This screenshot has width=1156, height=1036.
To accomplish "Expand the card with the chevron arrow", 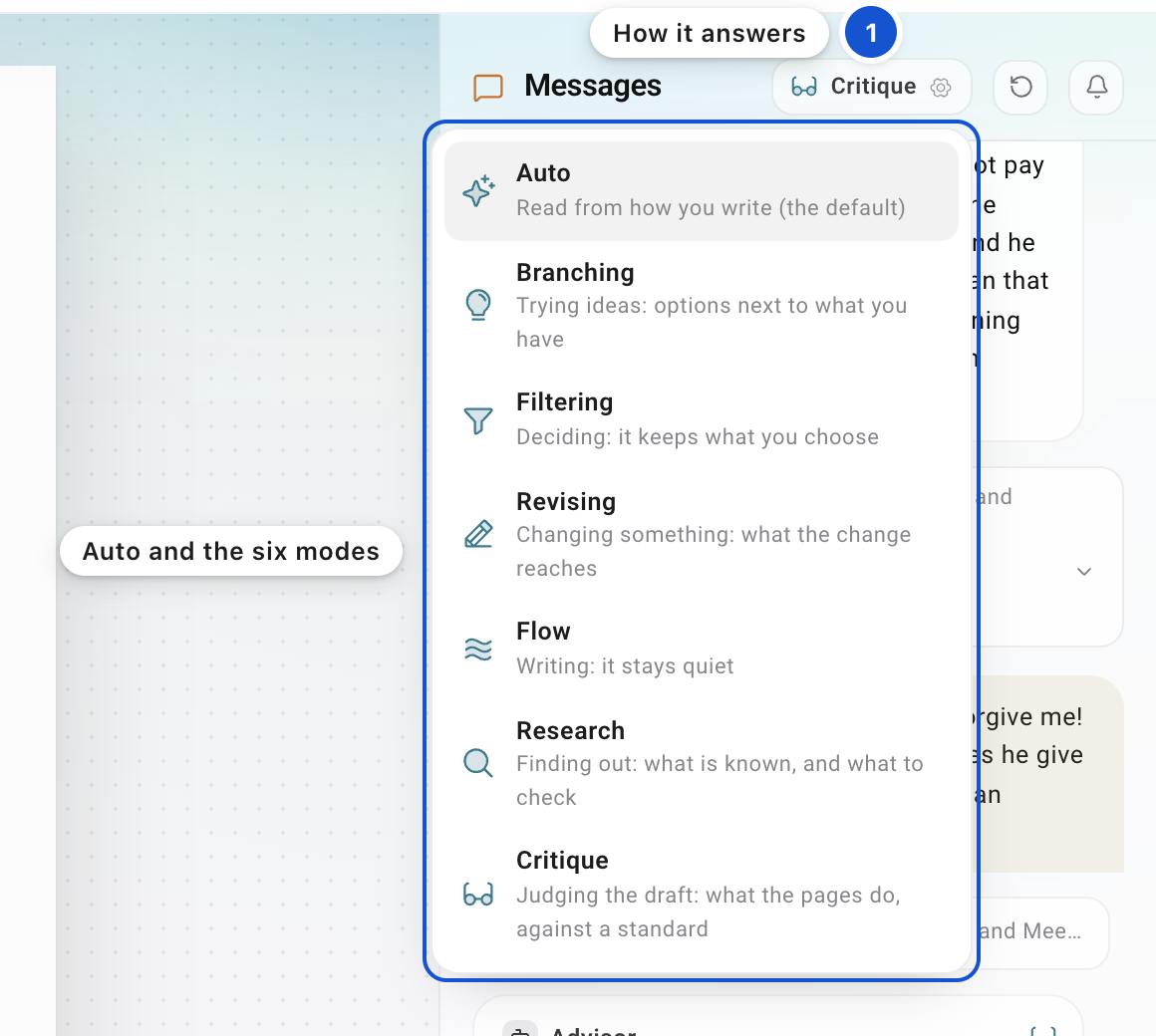I will (x=1084, y=571).
